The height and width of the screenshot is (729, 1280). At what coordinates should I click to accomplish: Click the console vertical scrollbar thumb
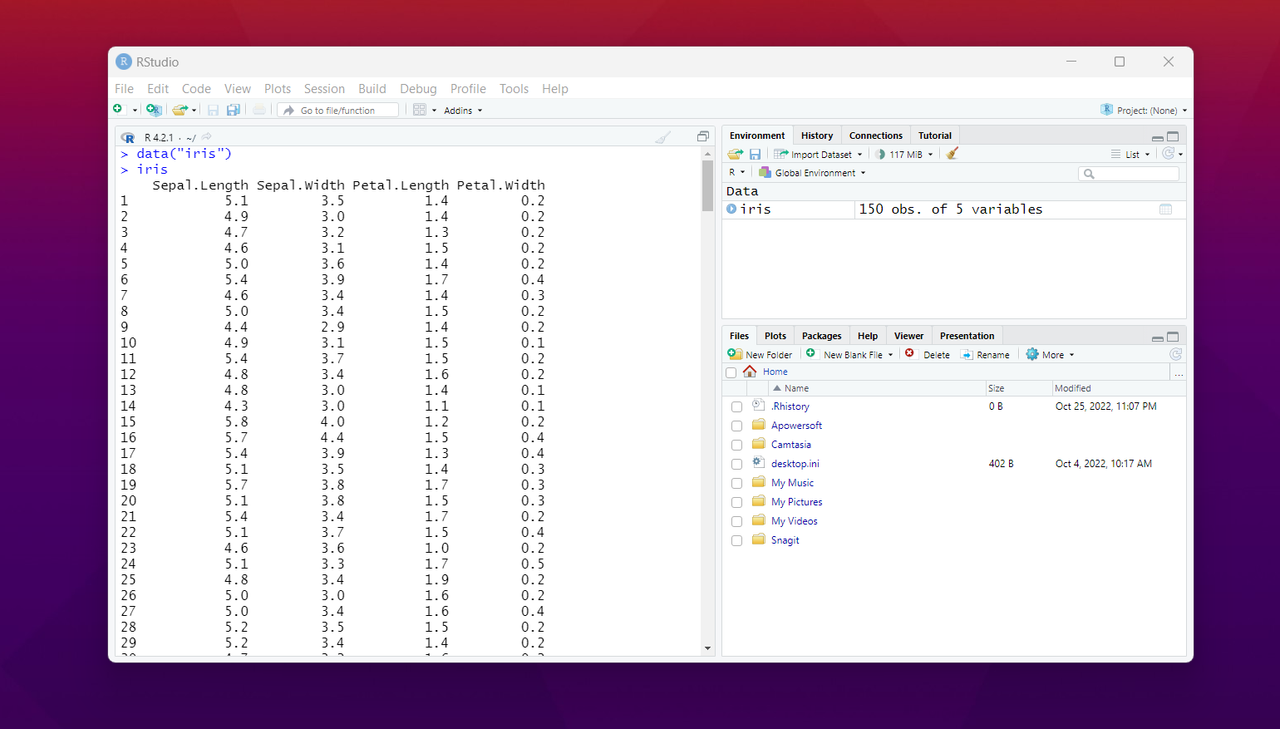tap(707, 186)
